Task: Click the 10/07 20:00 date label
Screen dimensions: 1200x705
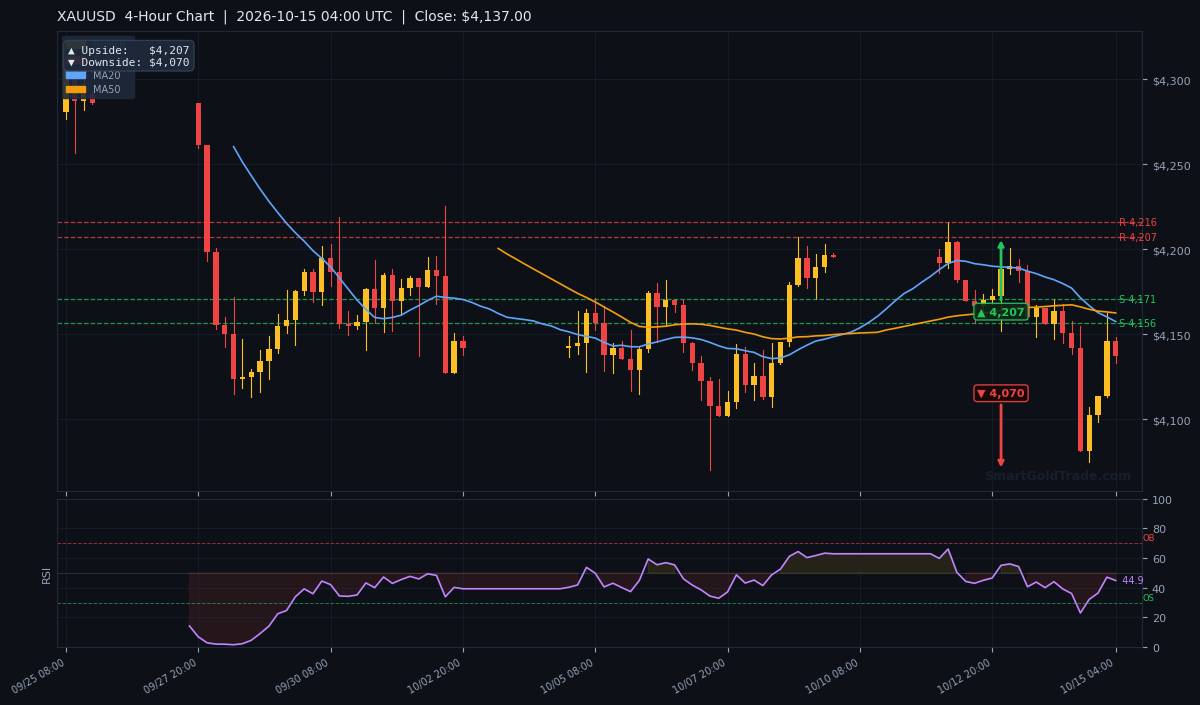Action: tap(702, 677)
